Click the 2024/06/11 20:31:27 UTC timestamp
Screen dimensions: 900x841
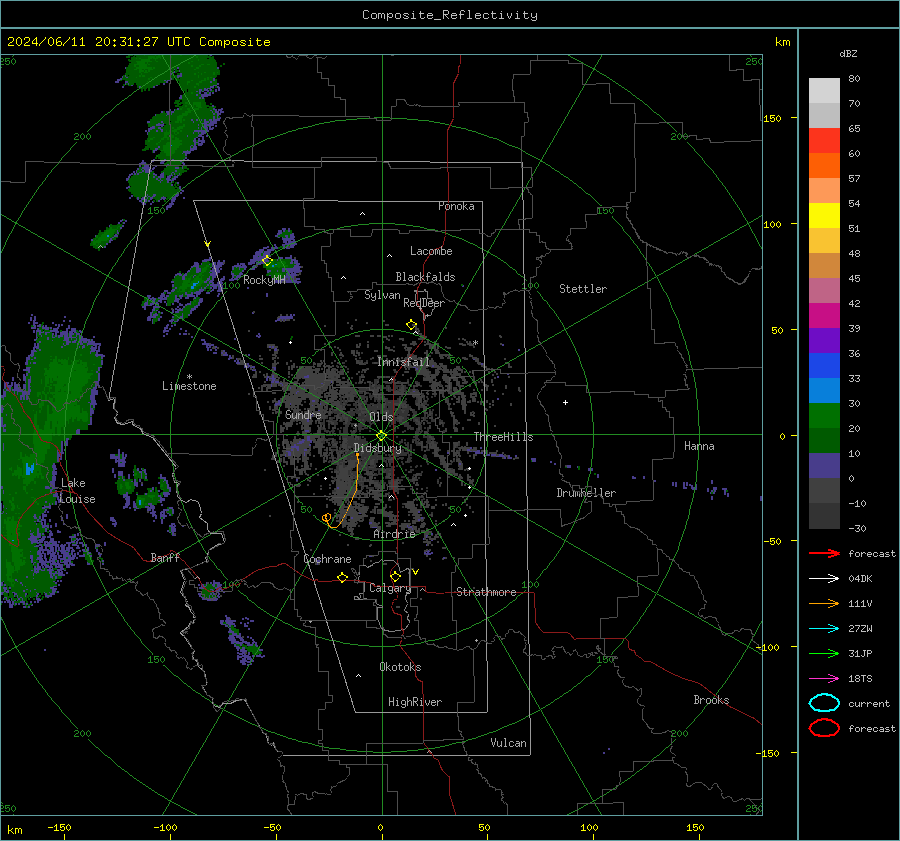(x=99, y=42)
